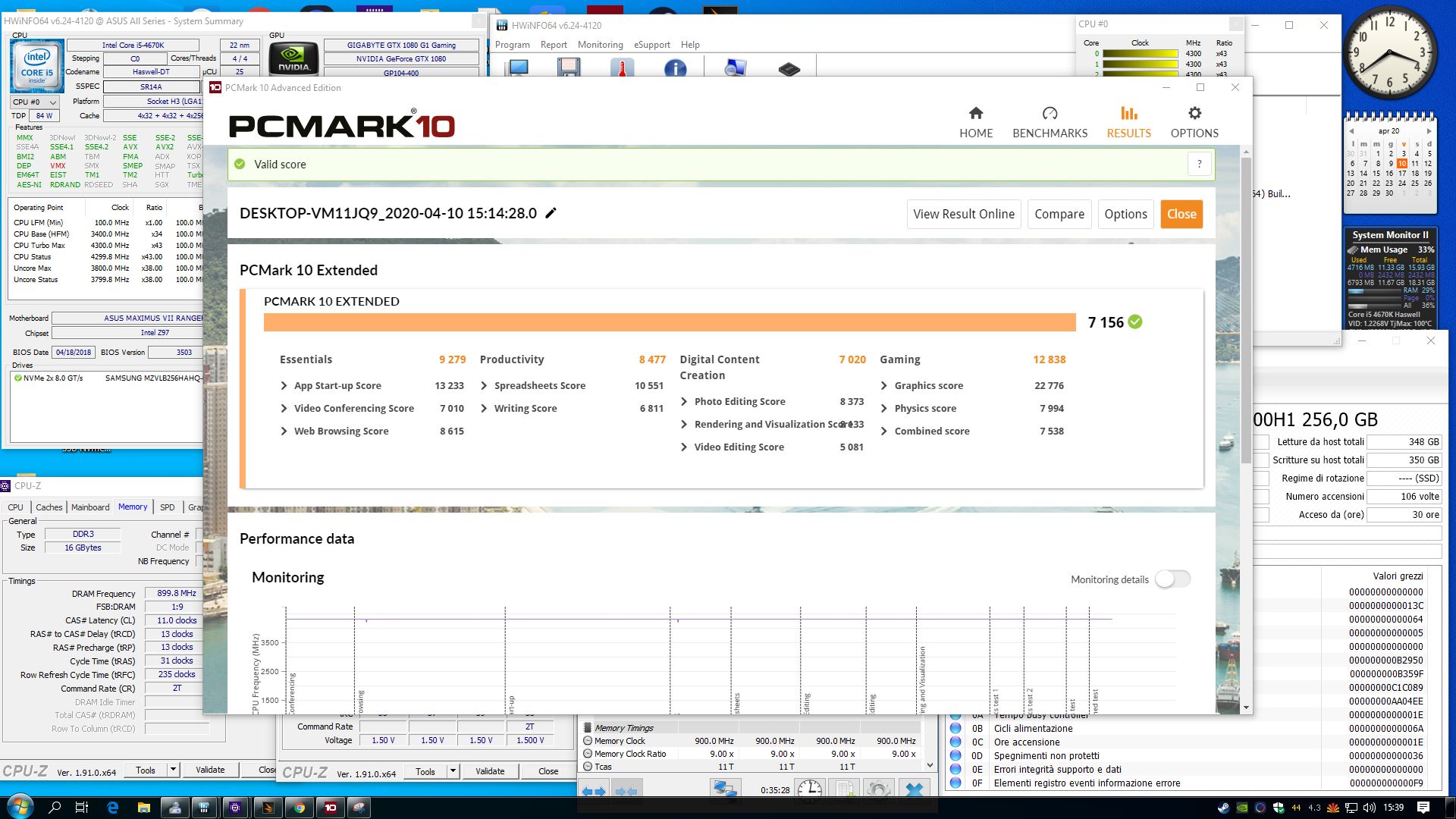Go to the Benchmarks section

click(1050, 122)
